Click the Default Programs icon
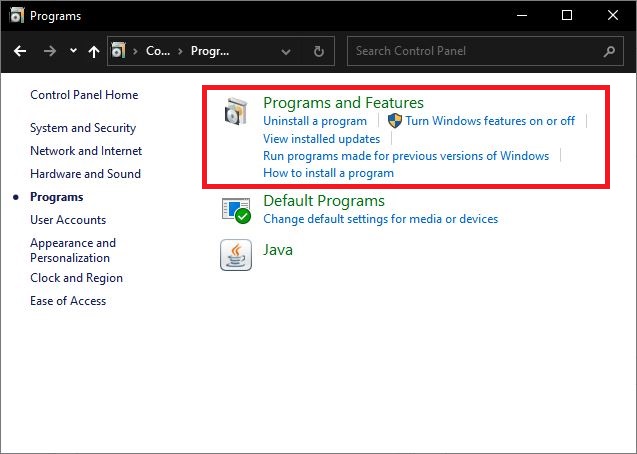The height and width of the screenshot is (454, 637). pyautogui.click(x=236, y=210)
